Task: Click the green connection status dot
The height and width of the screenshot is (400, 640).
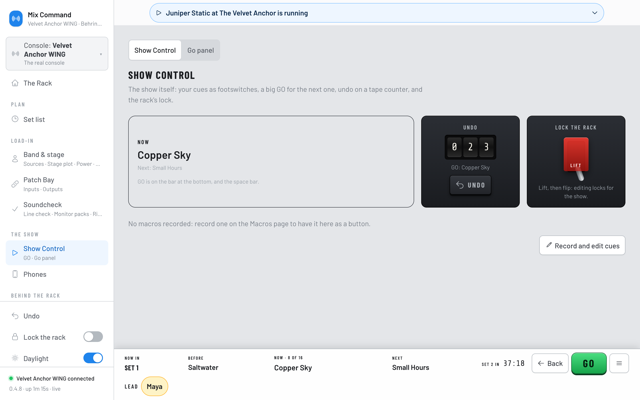Action: point(11,378)
